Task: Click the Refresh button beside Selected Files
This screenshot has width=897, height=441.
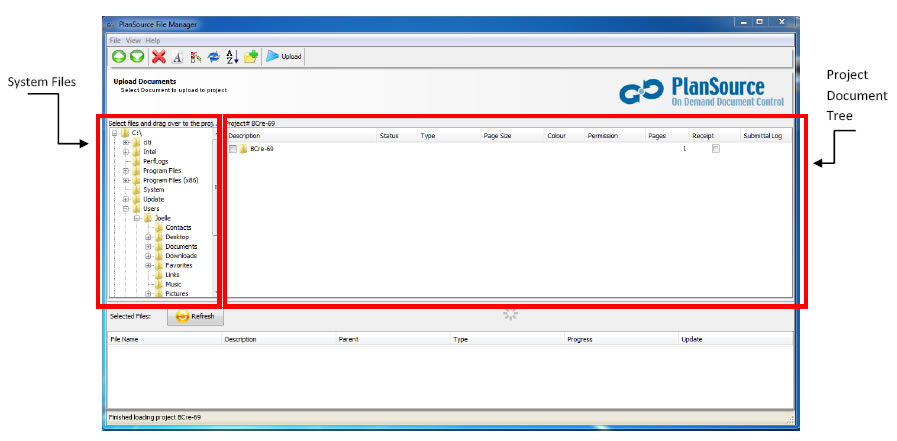Action: (195, 316)
